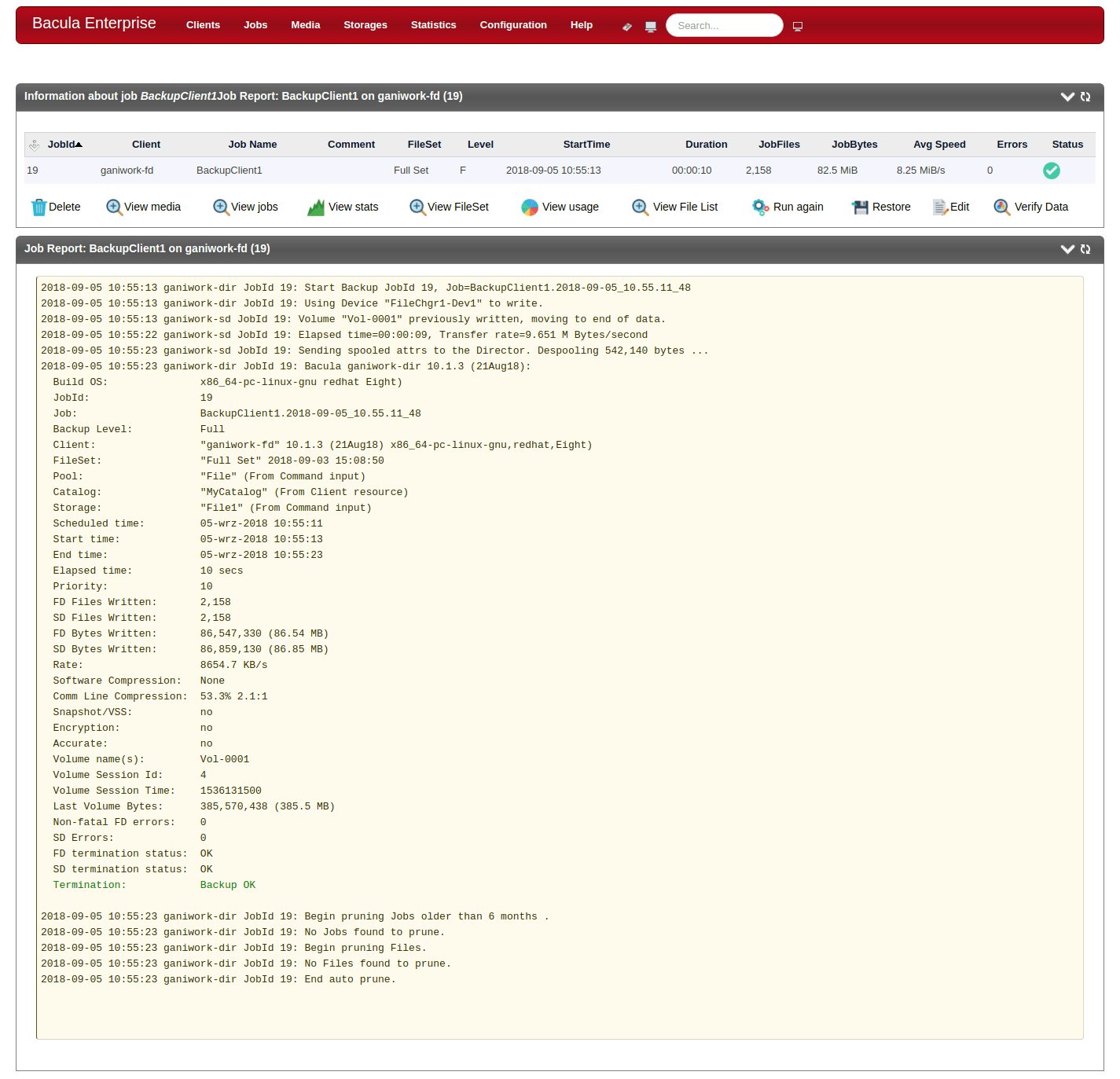Click the 00:00:10 duration cell
Screen dimensions: 1120x1079
[692, 171]
